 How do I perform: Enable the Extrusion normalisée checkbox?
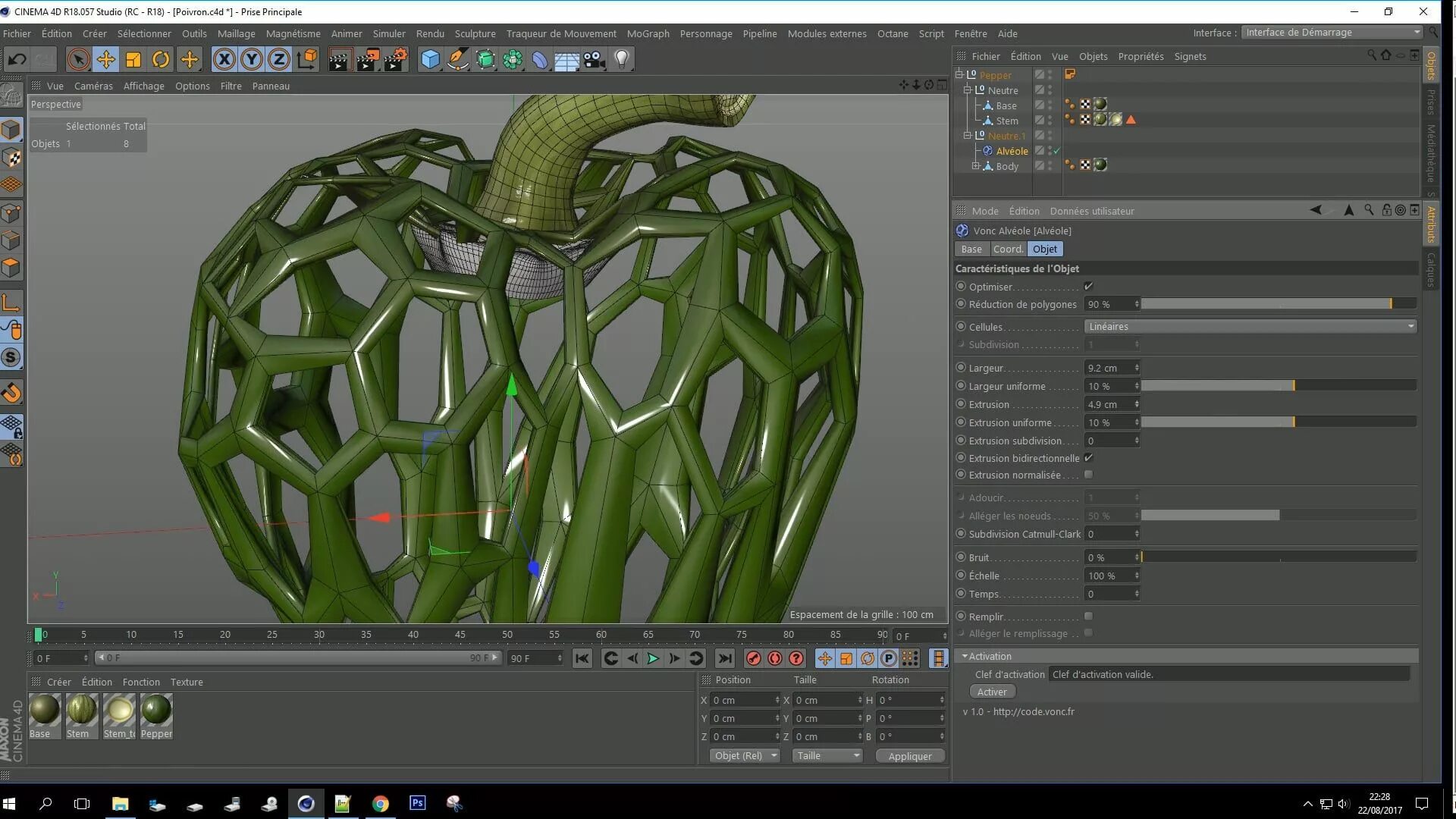(1088, 475)
